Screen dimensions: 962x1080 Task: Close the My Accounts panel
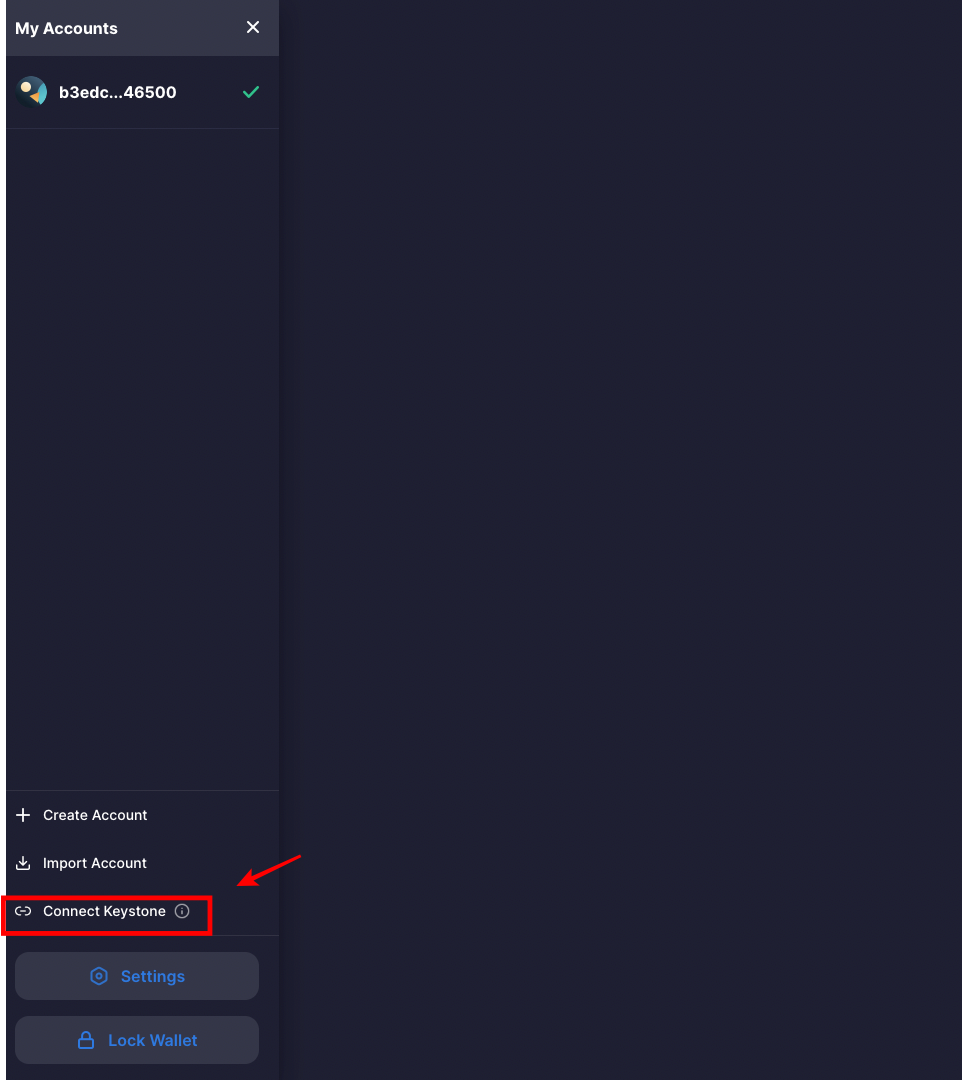pyautogui.click(x=253, y=27)
